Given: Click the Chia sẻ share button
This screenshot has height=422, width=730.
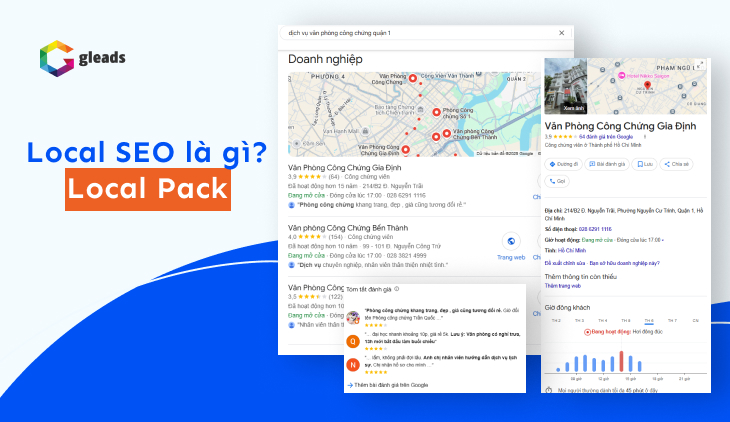Looking at the screenshot, I should click(x=676, y=164).
